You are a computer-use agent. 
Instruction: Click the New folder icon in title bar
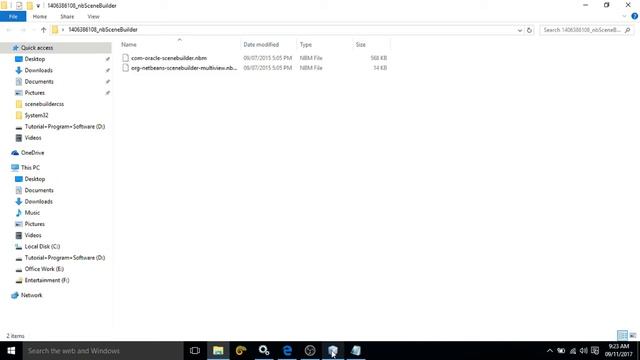(x=29, y=6)
